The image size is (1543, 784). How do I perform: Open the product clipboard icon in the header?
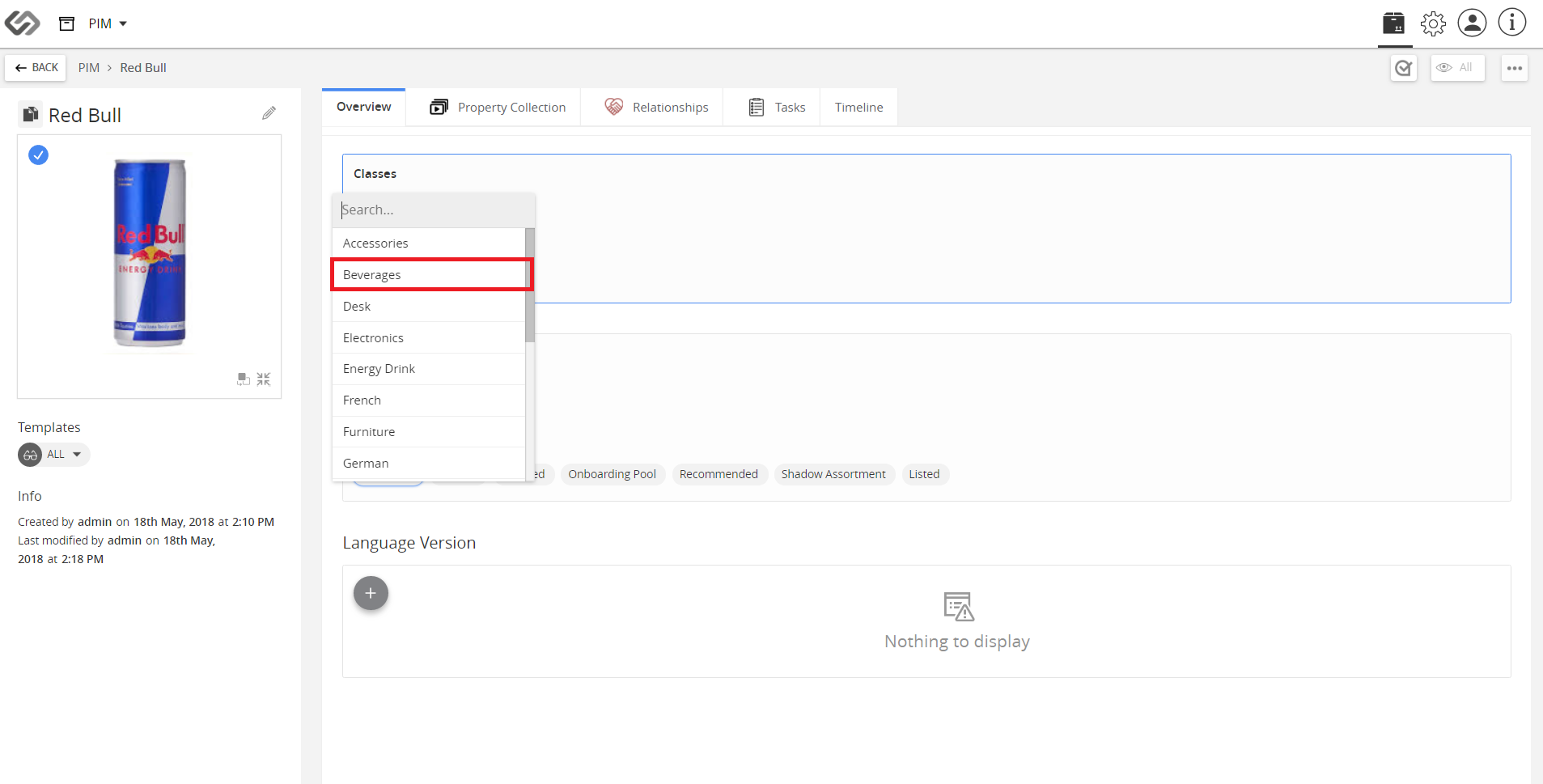[1393, 23]
